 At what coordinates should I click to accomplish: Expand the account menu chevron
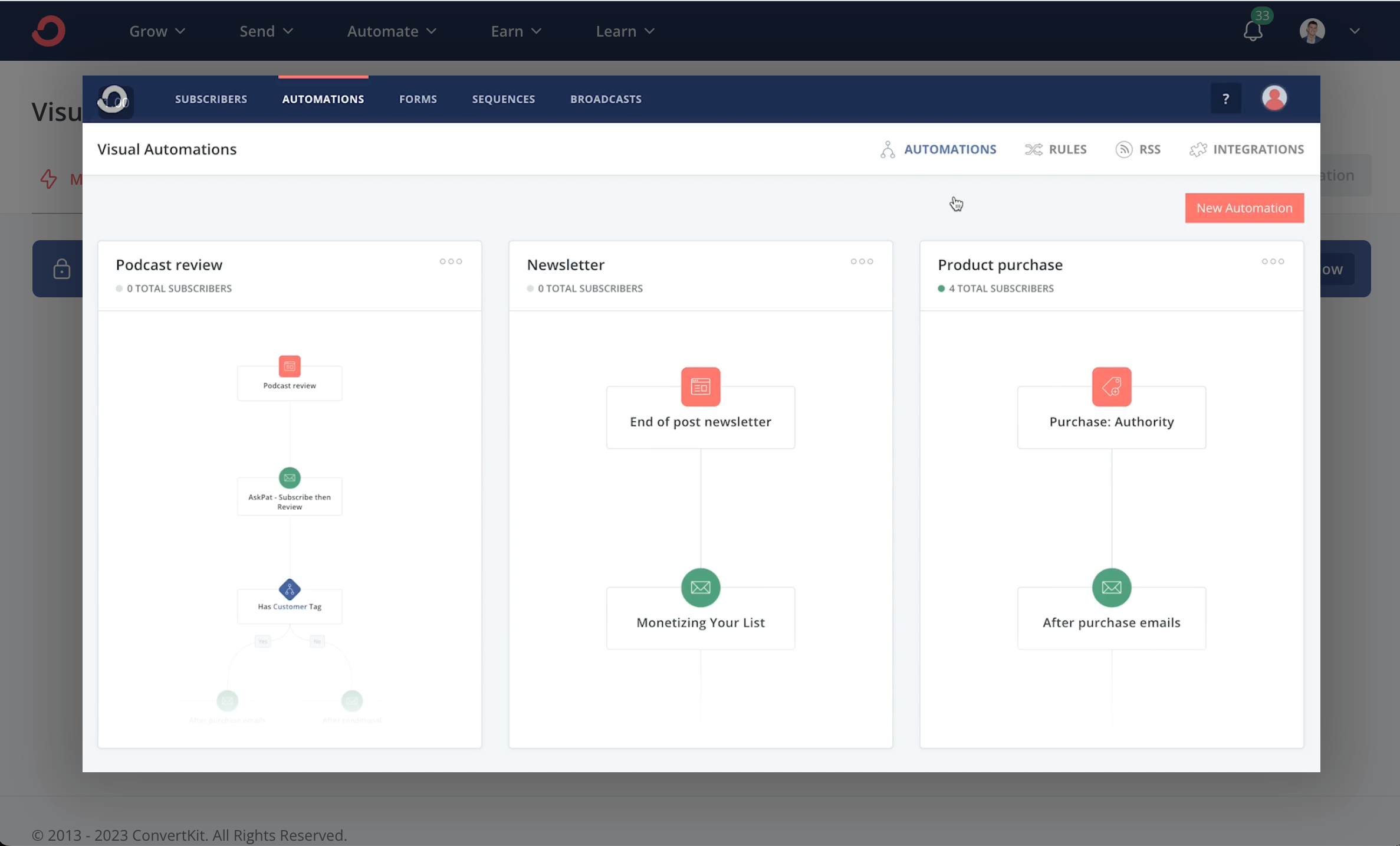pyautogui.click(x=1355, y=31)
